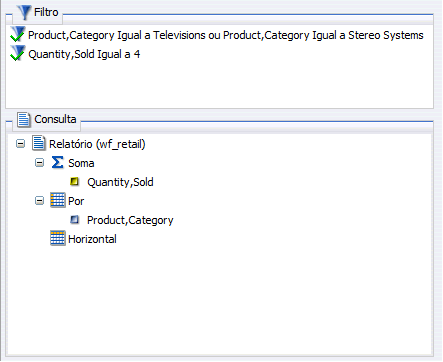
Task: Click the Filtro panel header label
Action: click(46, 12)
